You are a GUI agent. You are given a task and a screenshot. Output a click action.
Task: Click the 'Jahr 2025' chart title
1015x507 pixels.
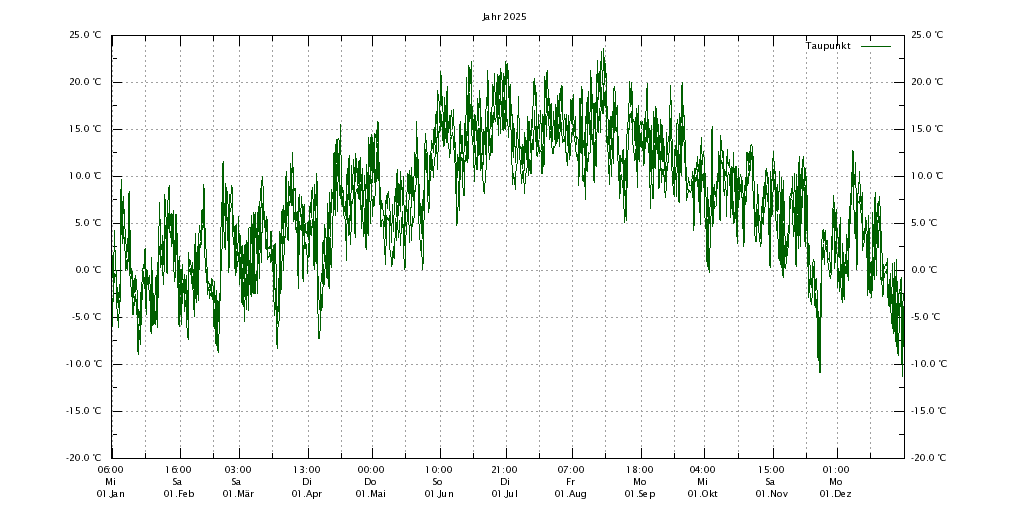pyautogui.click(x=504, y=17)
